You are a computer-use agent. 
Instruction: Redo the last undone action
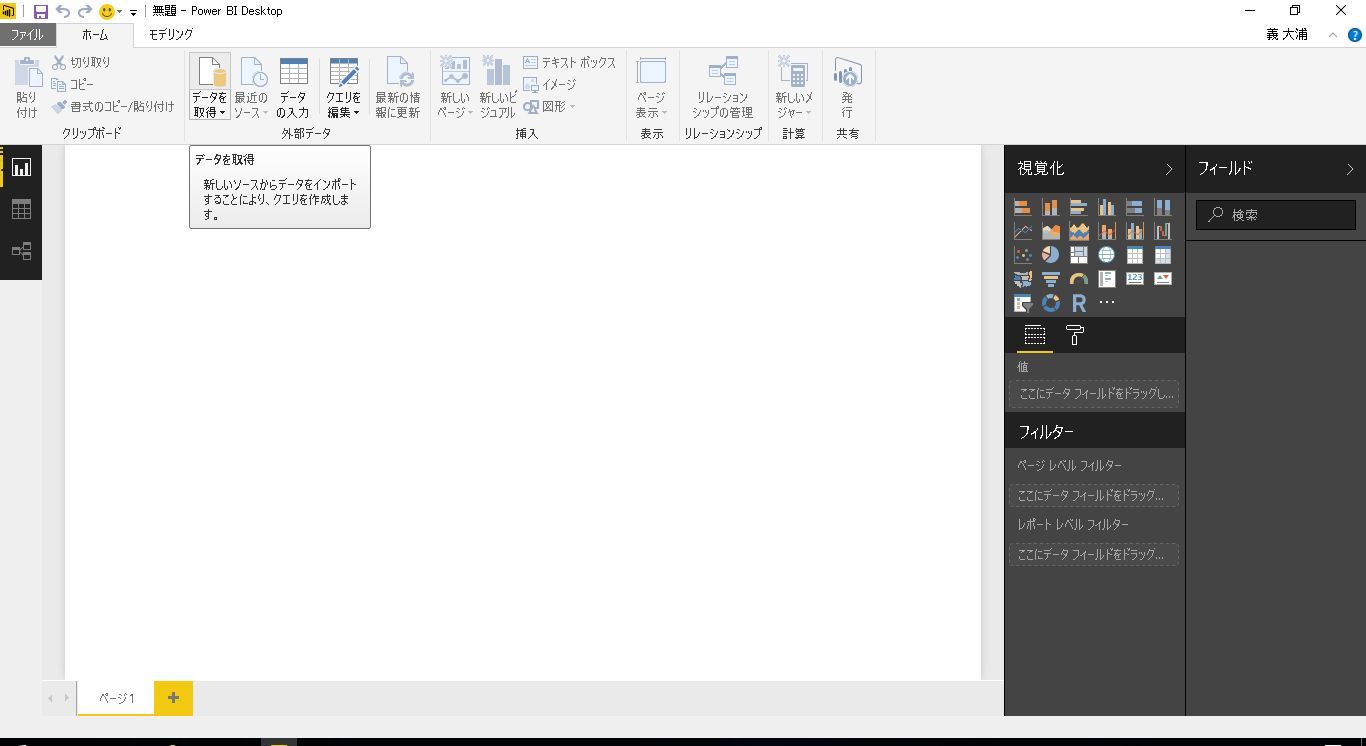tap(85, 12)
